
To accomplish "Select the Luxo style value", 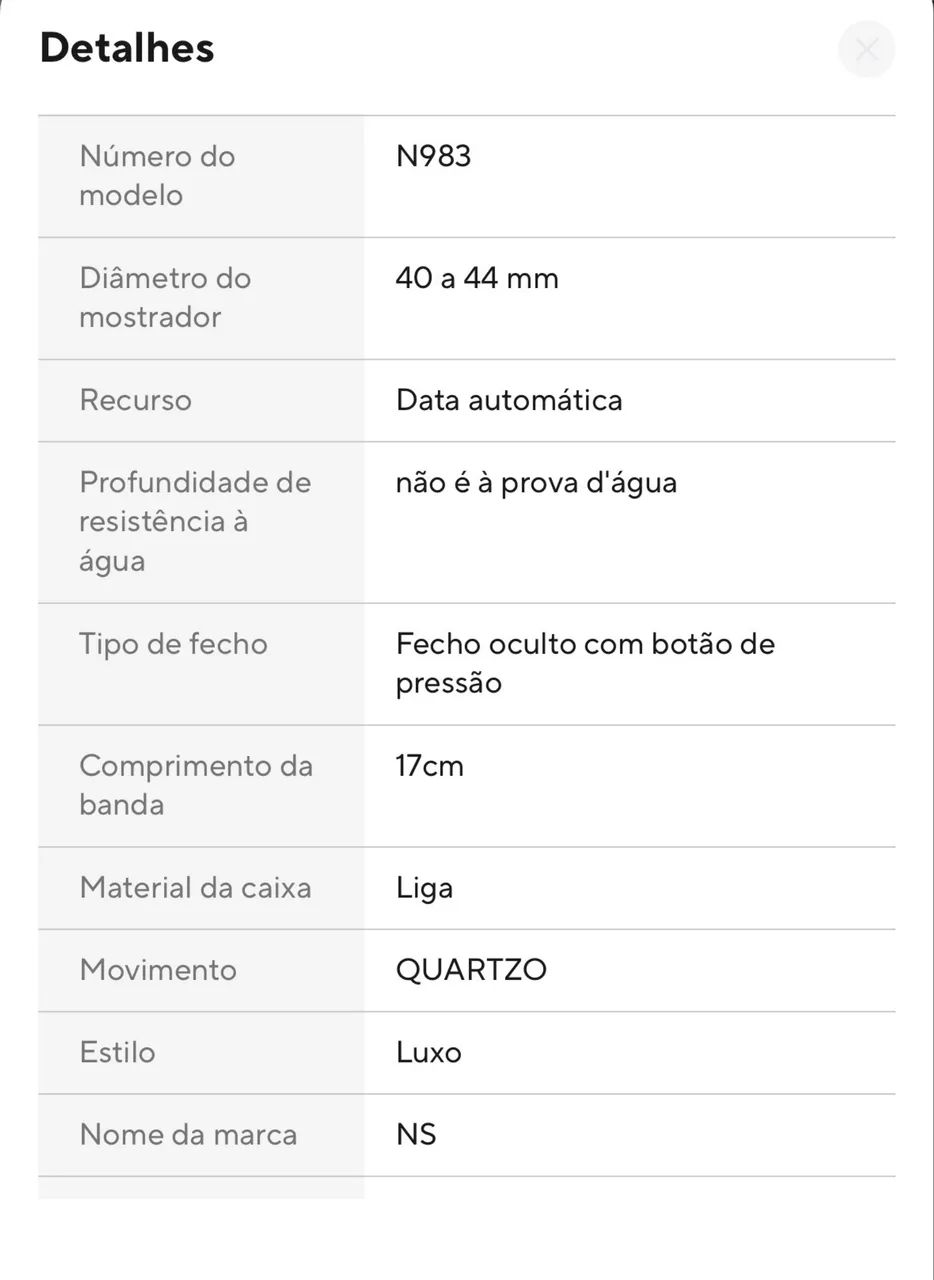I will pyautogui.click(x=429, y=1052).
